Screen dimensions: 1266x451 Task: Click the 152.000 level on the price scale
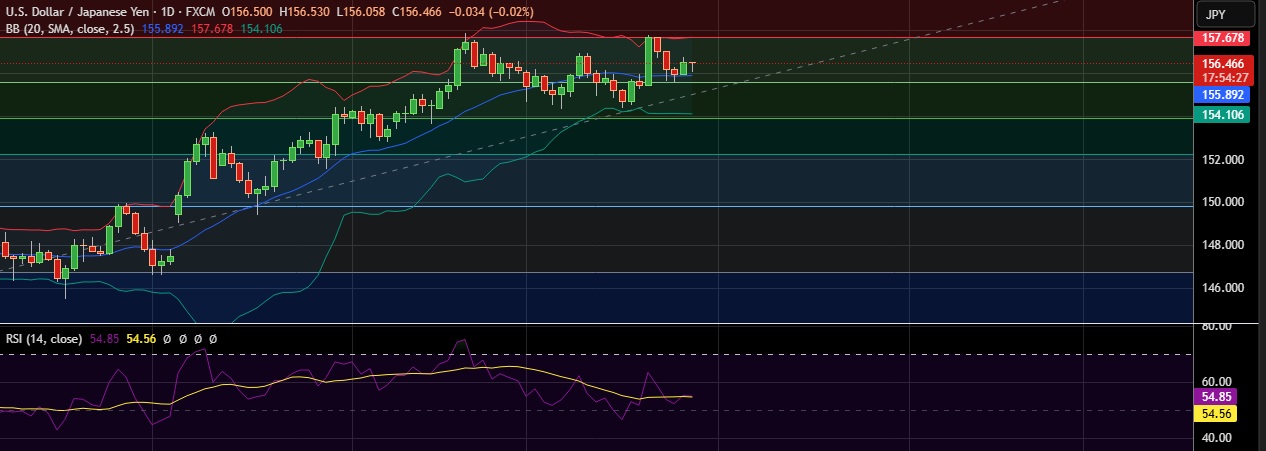1222,160
